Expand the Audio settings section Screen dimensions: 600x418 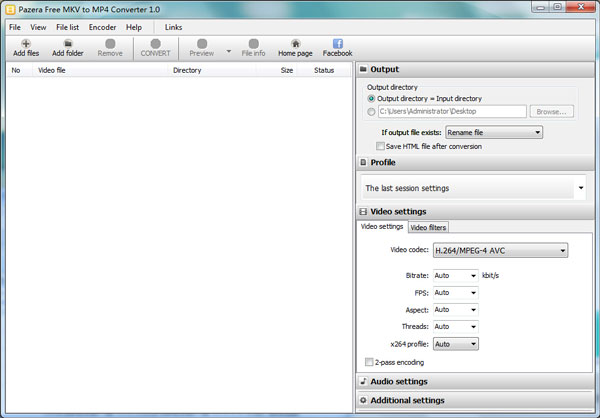coord(476,381)
